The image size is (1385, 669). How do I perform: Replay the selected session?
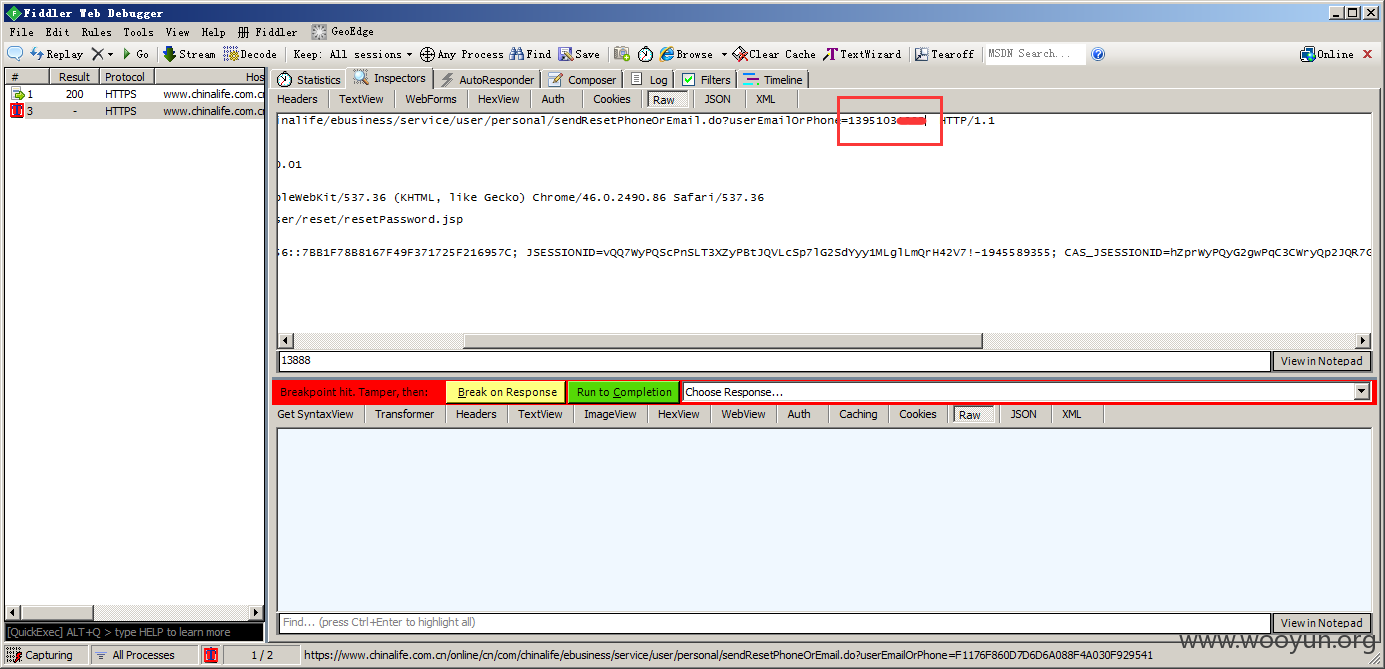pyautogui.click(x=57, y=54)
